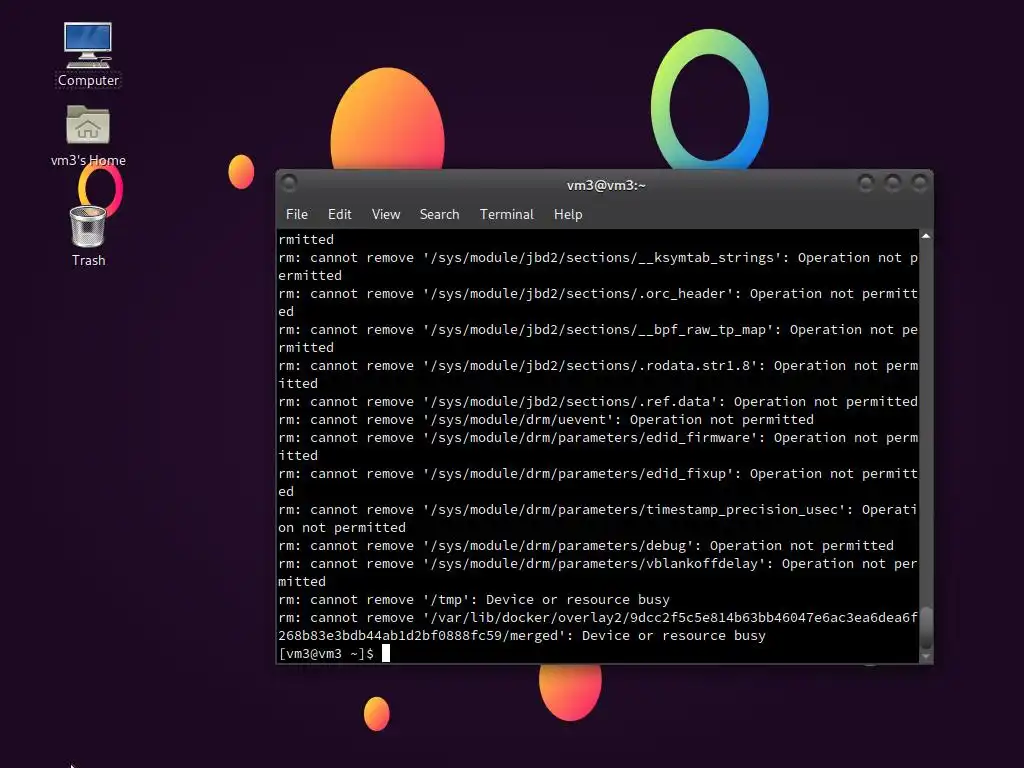Open the File menu in the terminal
This screenshot has width=1024, height=768.
(x=296, y=214)
